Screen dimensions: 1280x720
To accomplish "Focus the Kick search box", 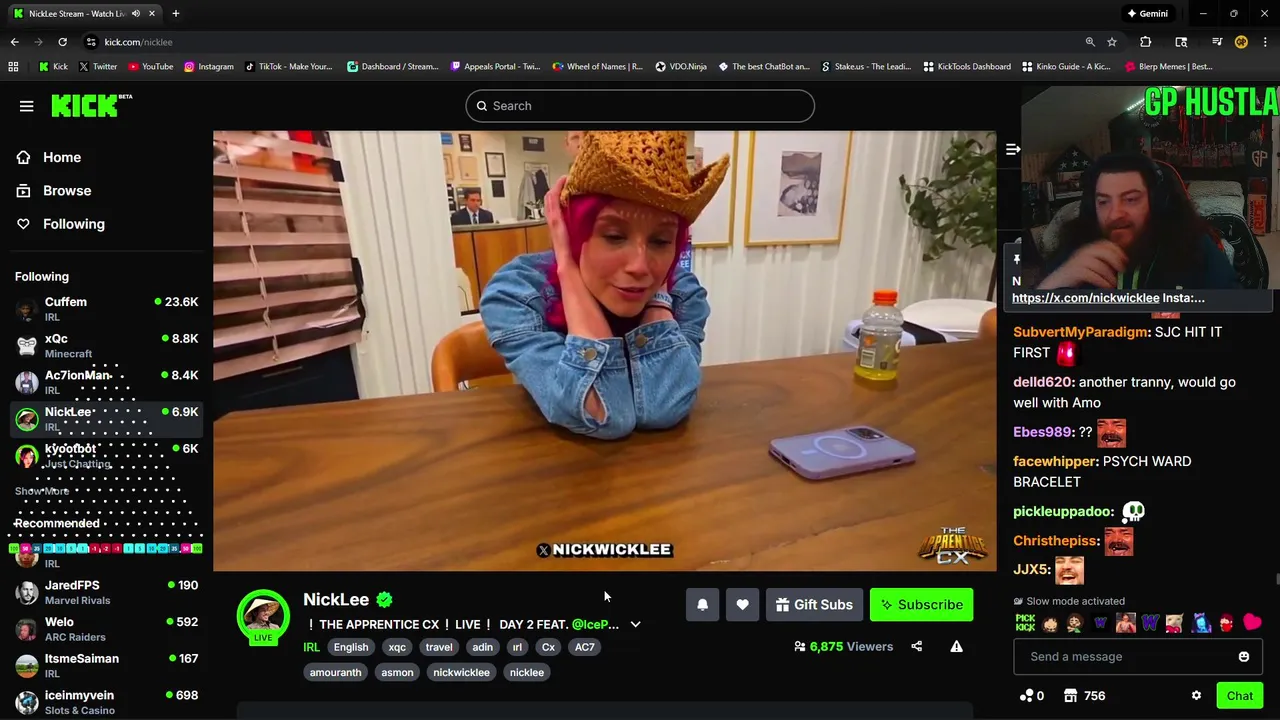I will point(640,106).
